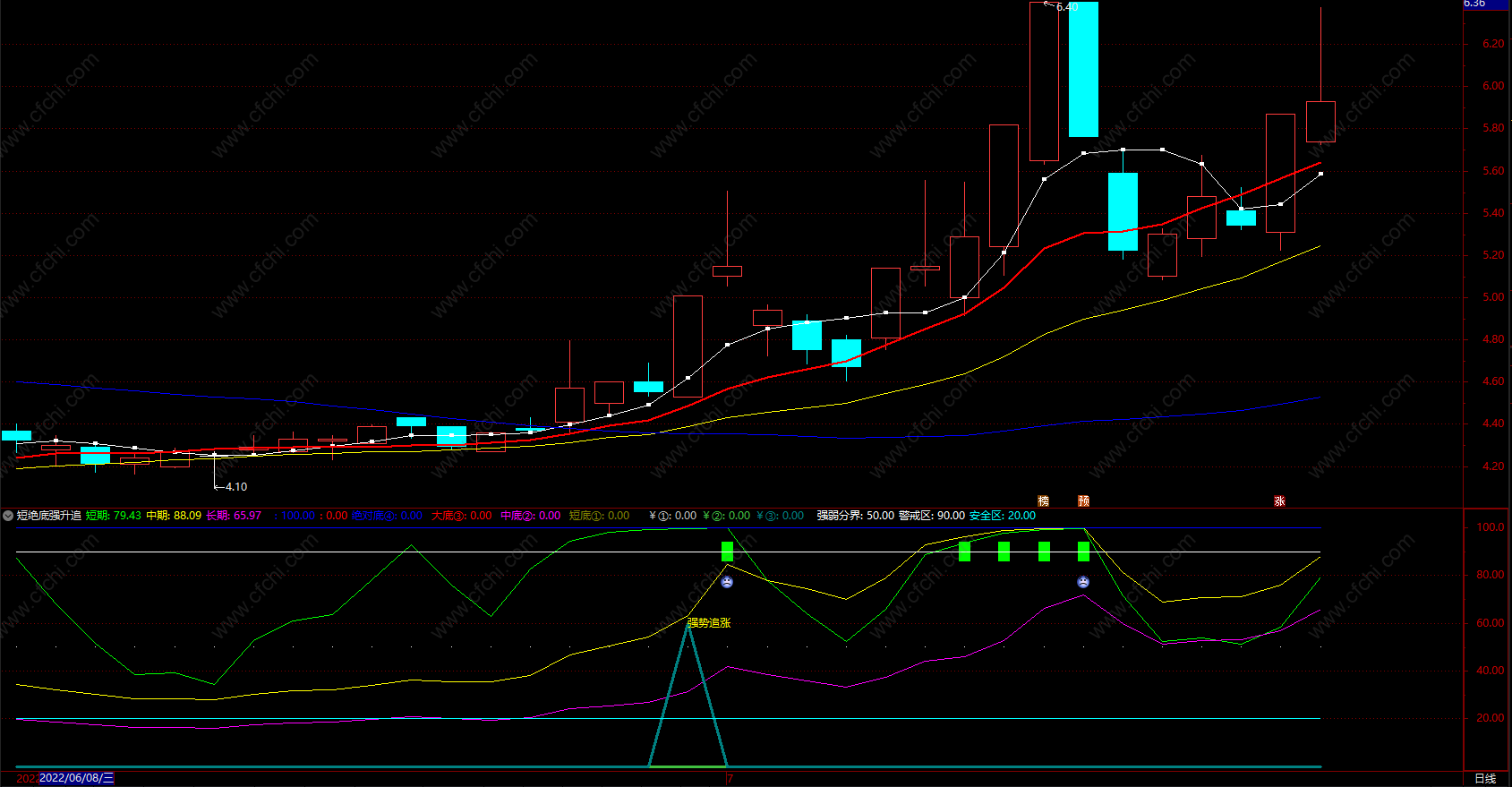The height and width of the screenshot is (787, 1512).
Task: Click the 4.10 low price label
Action: 236,487
